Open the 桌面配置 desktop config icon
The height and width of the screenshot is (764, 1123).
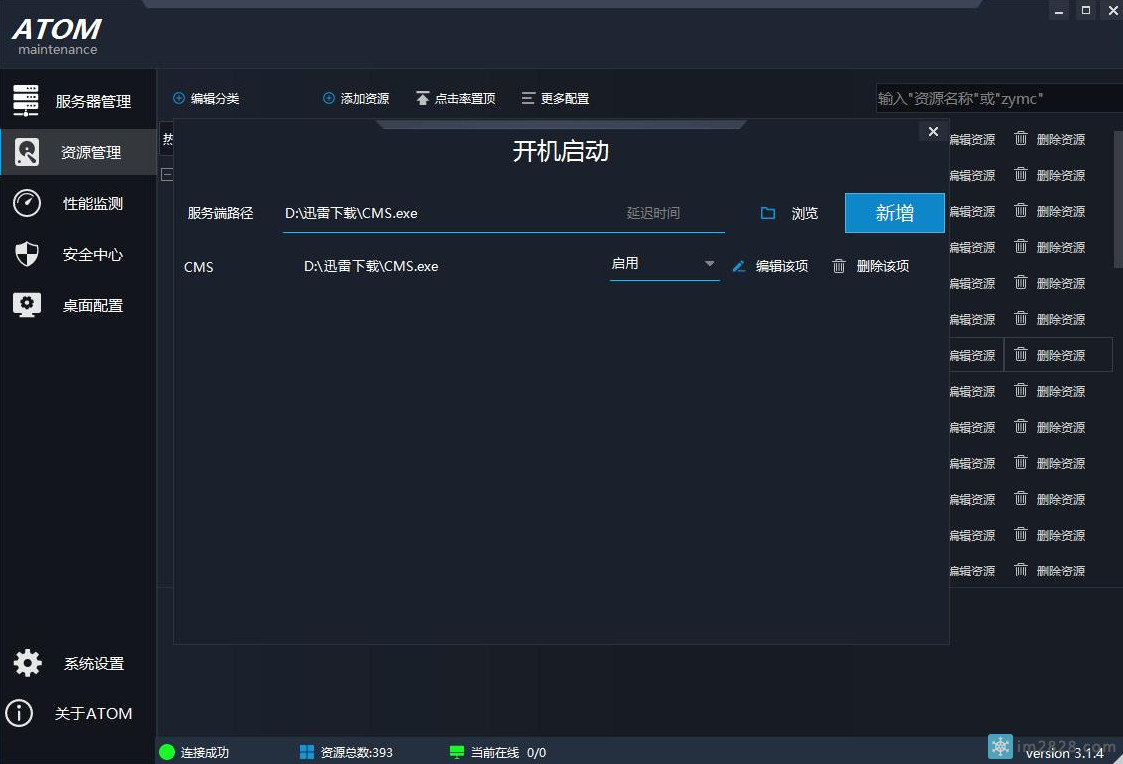click(28, 305)
